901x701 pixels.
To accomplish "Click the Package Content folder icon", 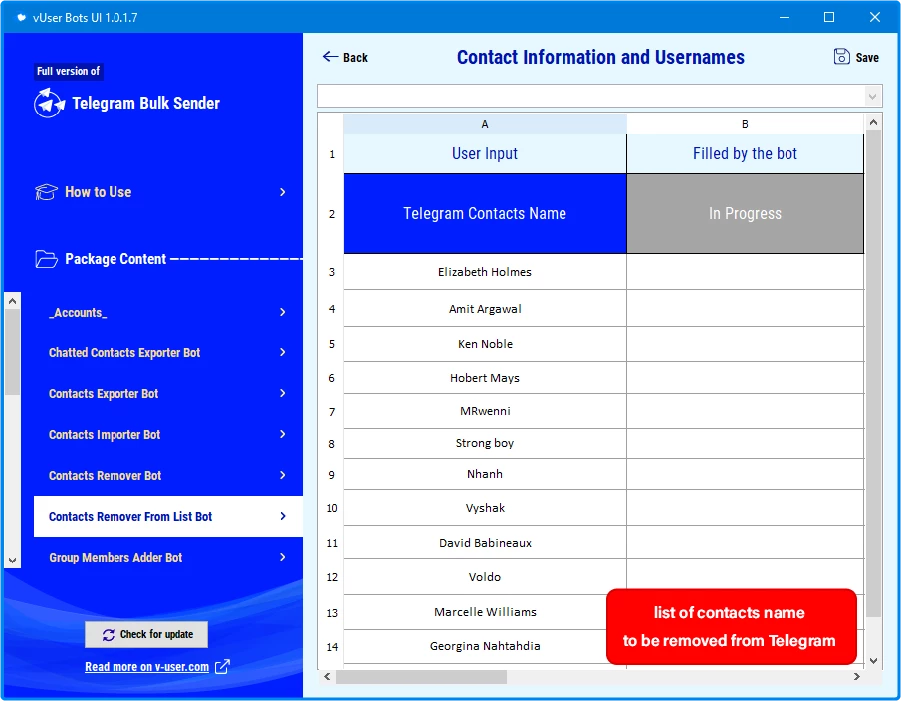I will (x=46, y=259).
